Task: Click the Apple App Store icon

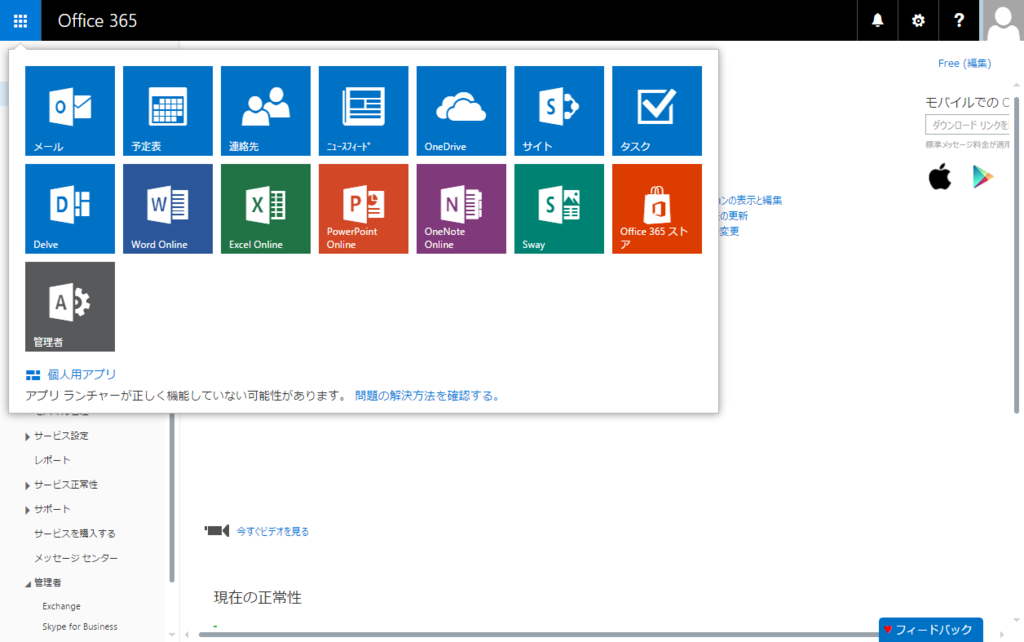Action: click(x=940, y=176)
